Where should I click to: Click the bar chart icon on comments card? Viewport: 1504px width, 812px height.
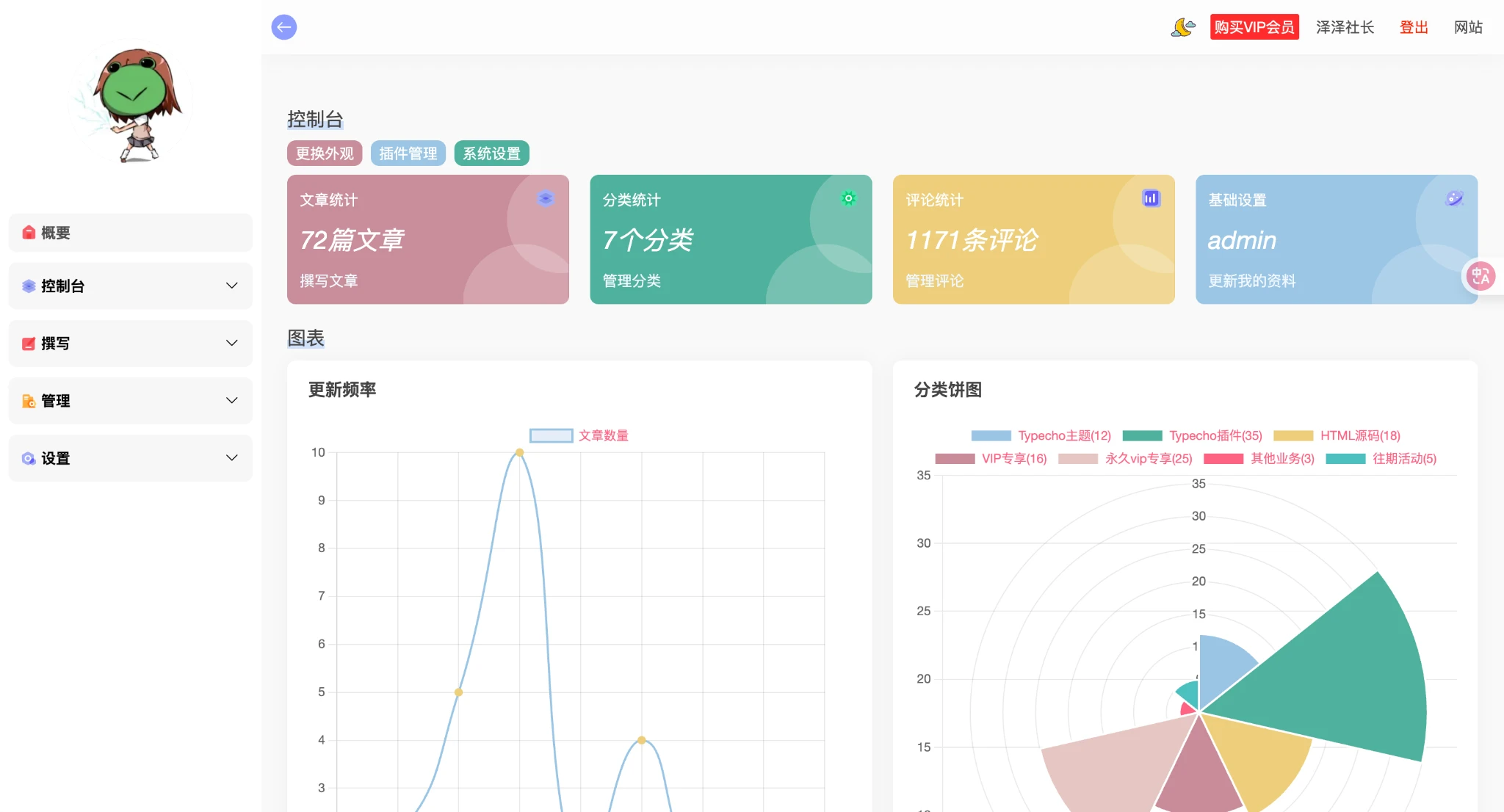point(1151,198)
